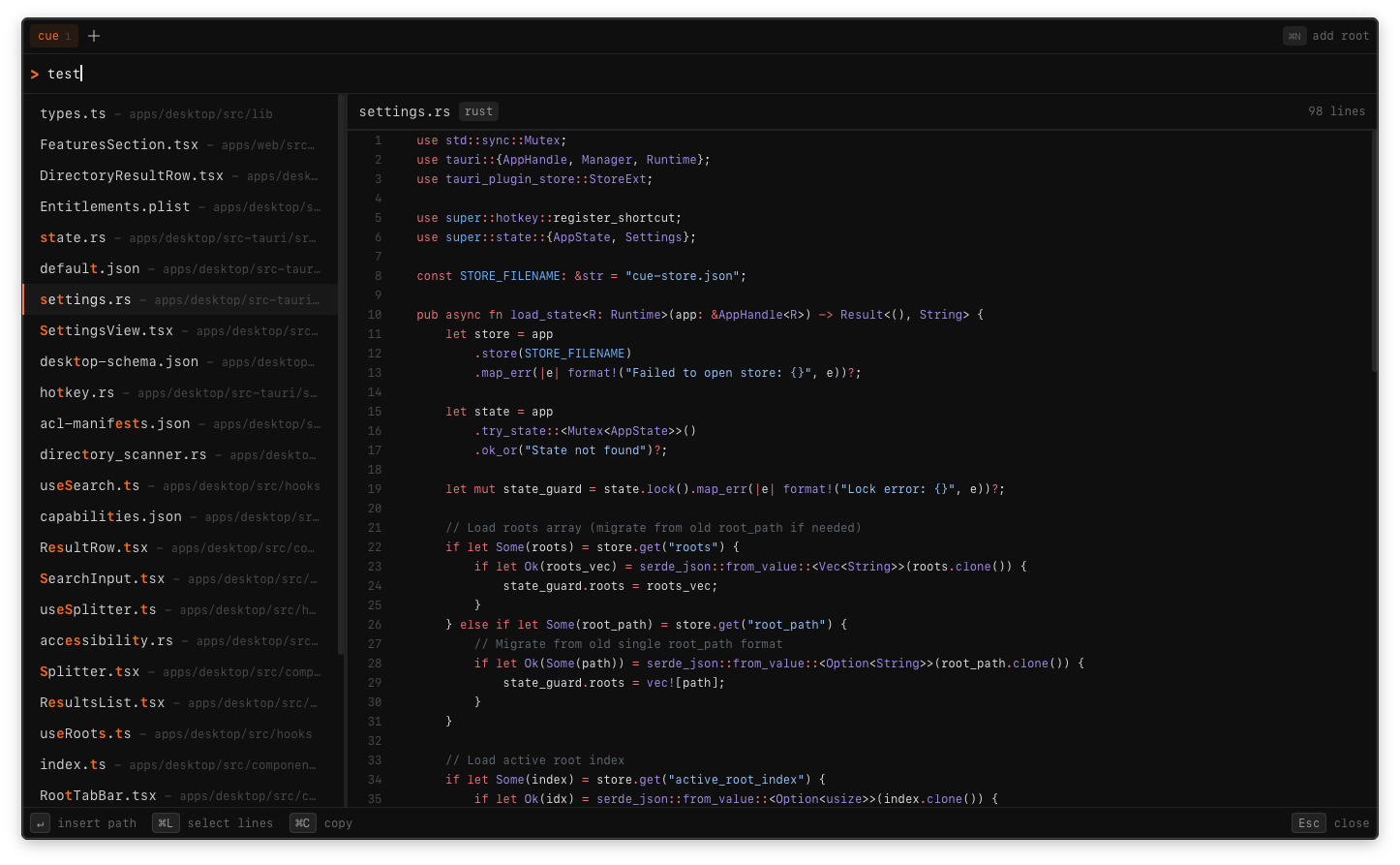Click the orange search prompt chevron
This screenshot has height=865, width=1400.
click(35, 75)
